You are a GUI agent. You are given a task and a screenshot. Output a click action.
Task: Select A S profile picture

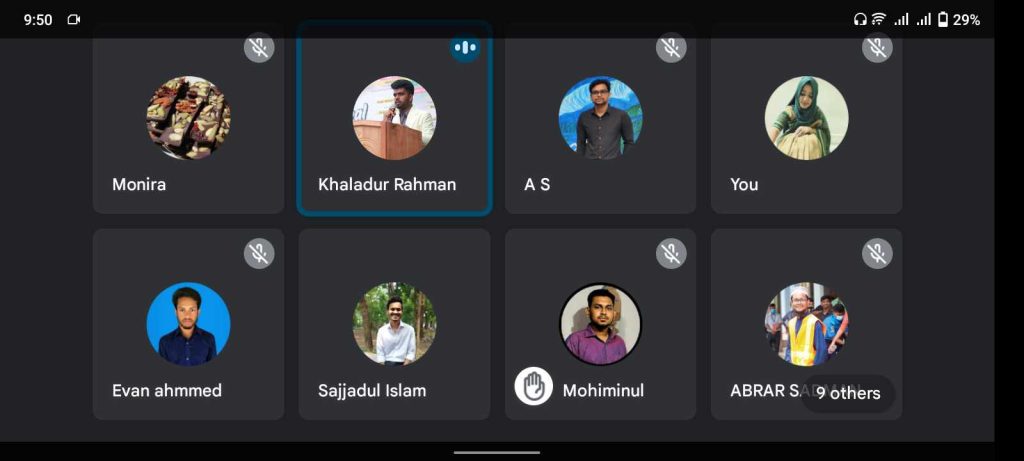click(600, 118)
